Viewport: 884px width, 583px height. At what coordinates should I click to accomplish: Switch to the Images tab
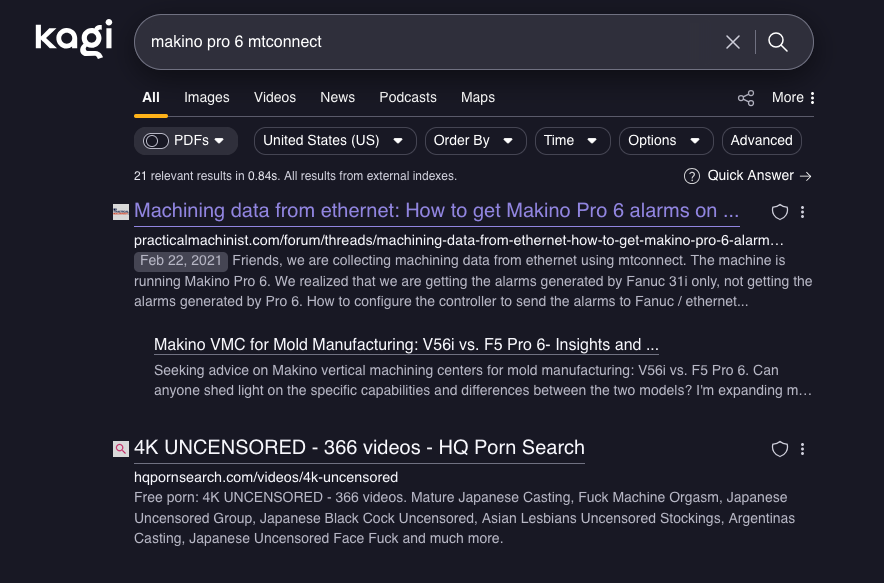click(x=207, y=97)
